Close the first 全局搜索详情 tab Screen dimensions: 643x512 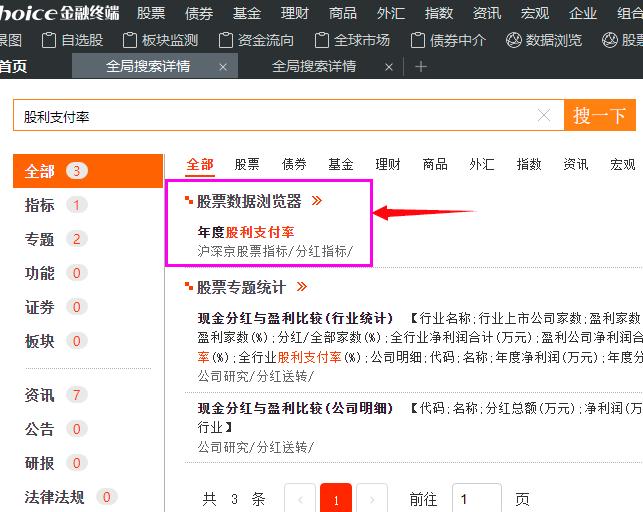[223, 67]
